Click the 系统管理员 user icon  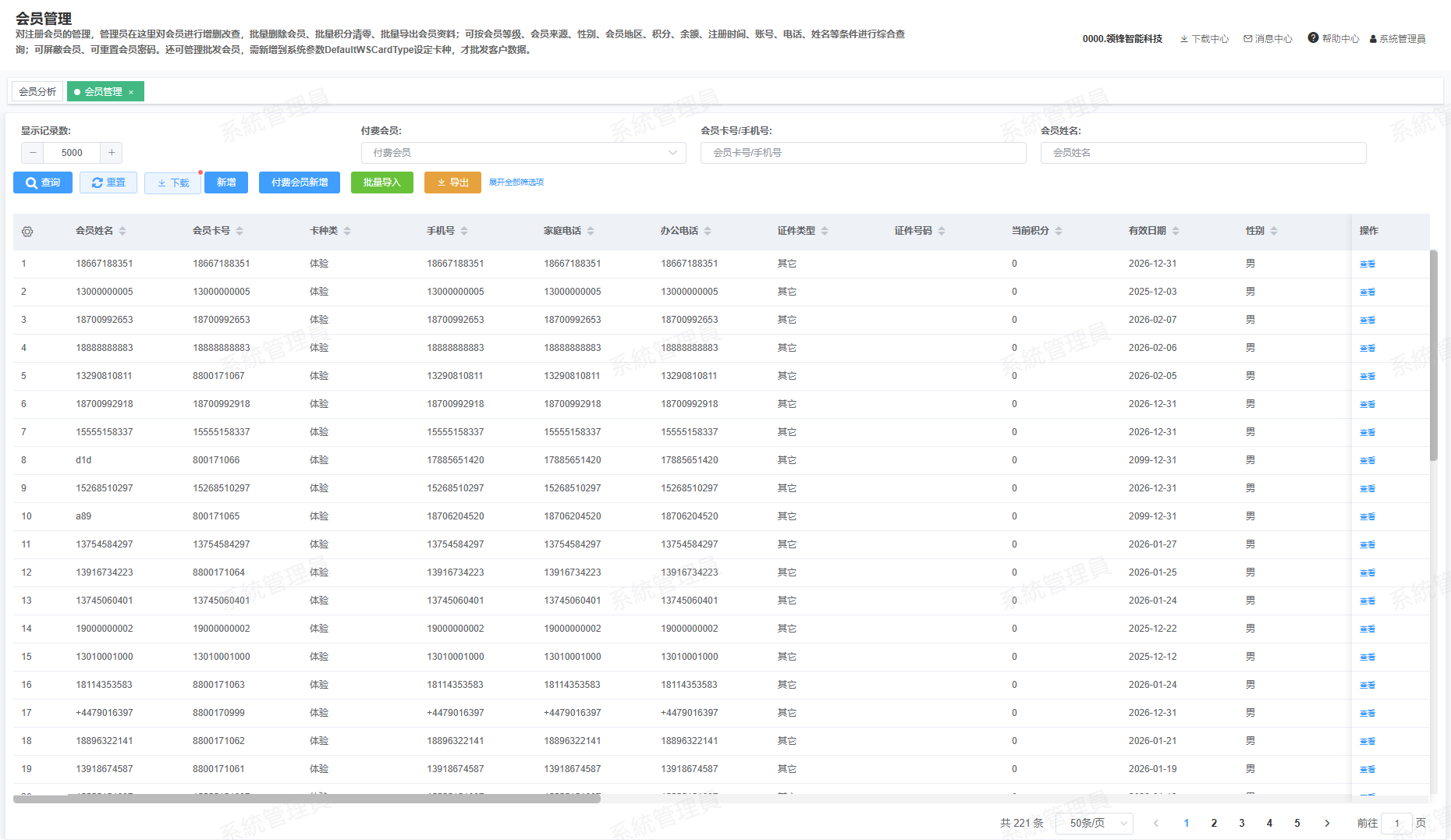tap(1374, 39)
